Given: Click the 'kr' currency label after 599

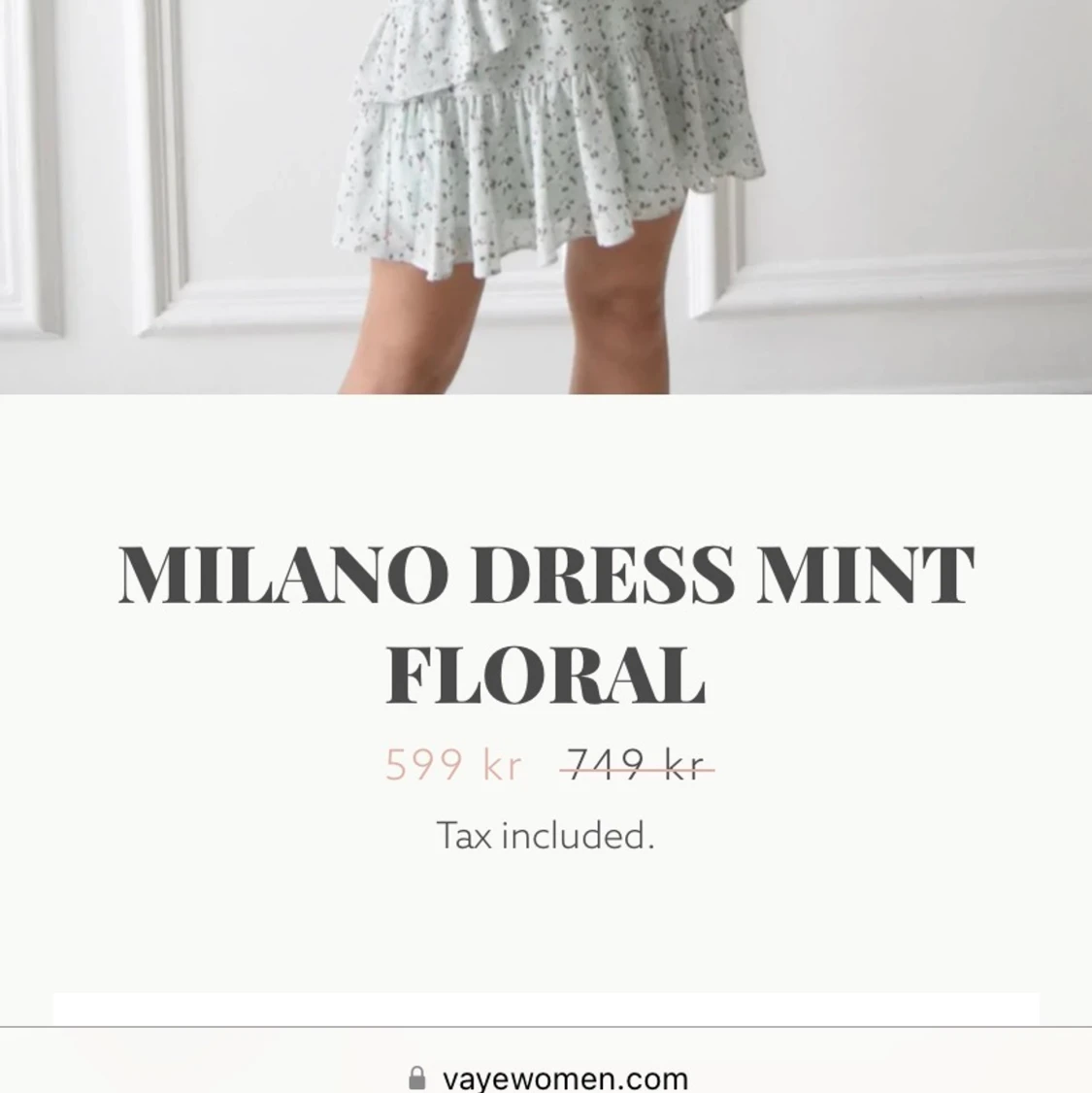Looking at the screenshot, I should coord(502,765).
